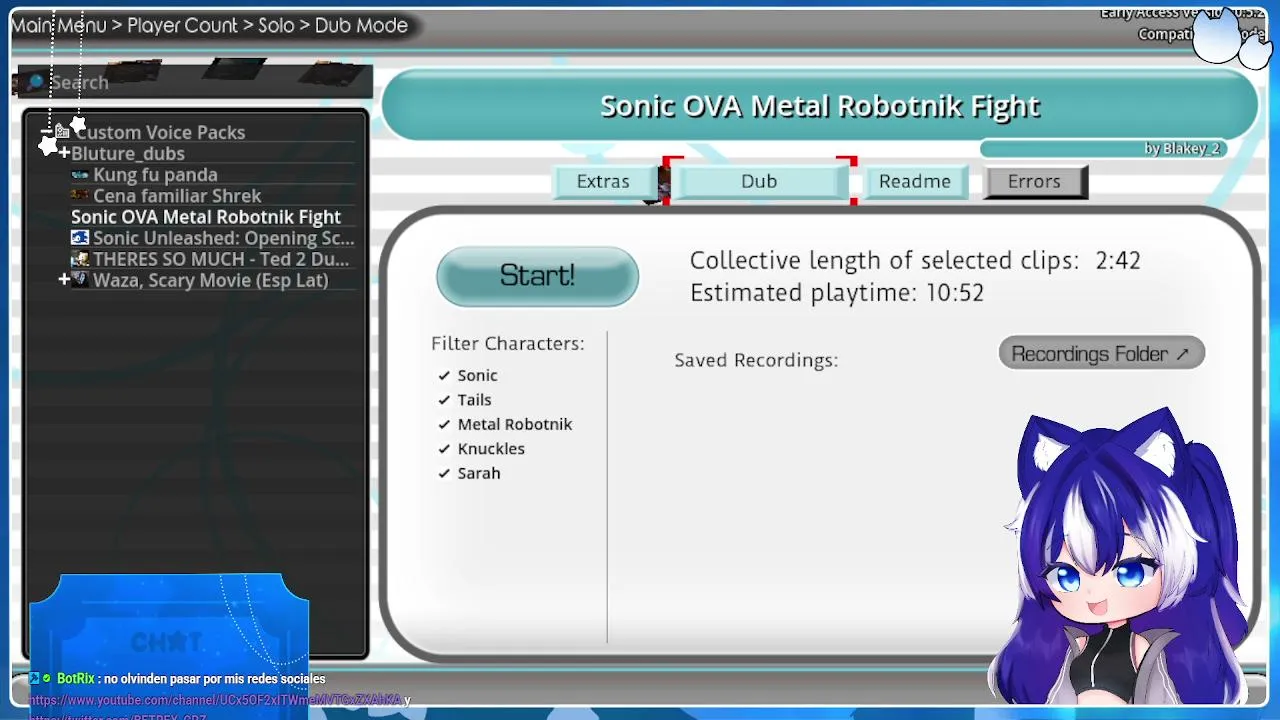Toggle the Sonic character filter checkbox
The image size is (1280, 720).
[x=444, y=376]
